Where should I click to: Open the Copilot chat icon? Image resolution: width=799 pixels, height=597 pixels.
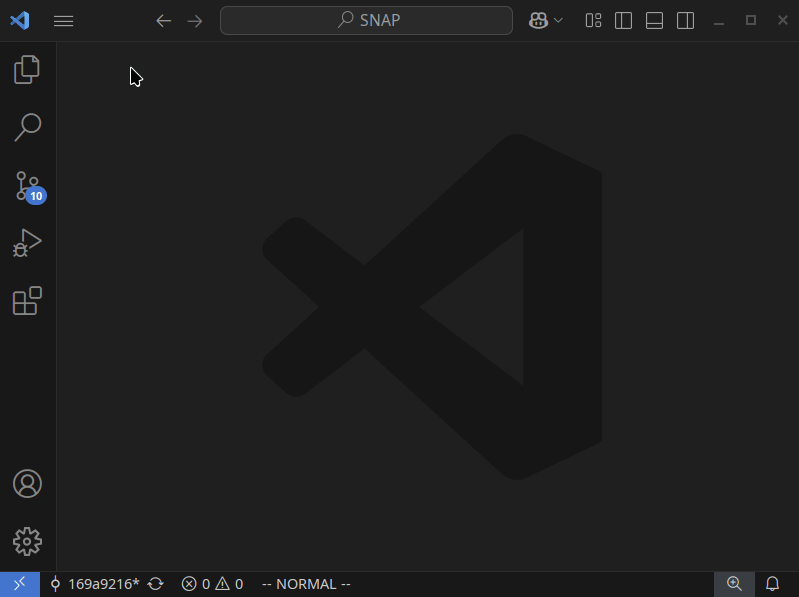coord(538,20)
